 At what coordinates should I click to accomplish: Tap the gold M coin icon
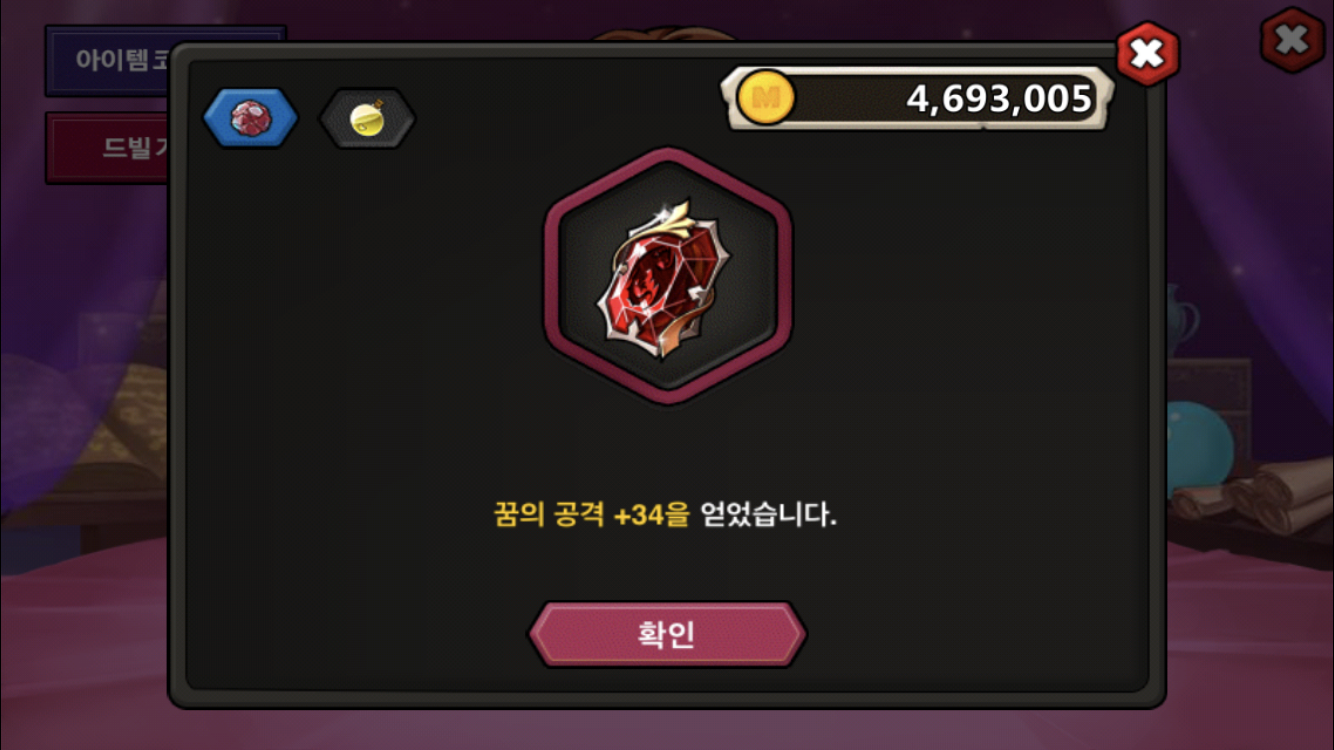coord(765,98)
